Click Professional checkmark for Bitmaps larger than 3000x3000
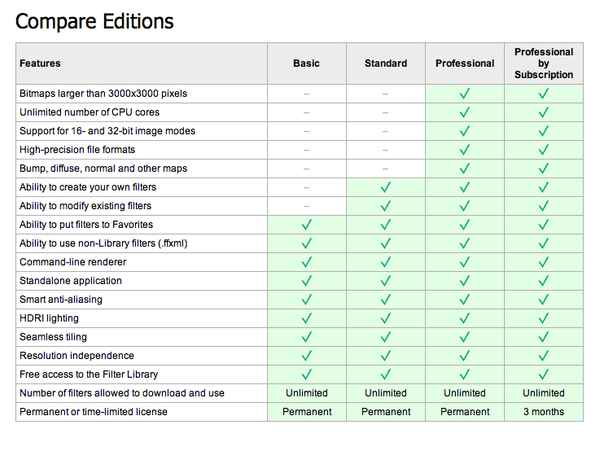Image resolution: width=600 pixels, height=451 pixels. pos(465,94)
